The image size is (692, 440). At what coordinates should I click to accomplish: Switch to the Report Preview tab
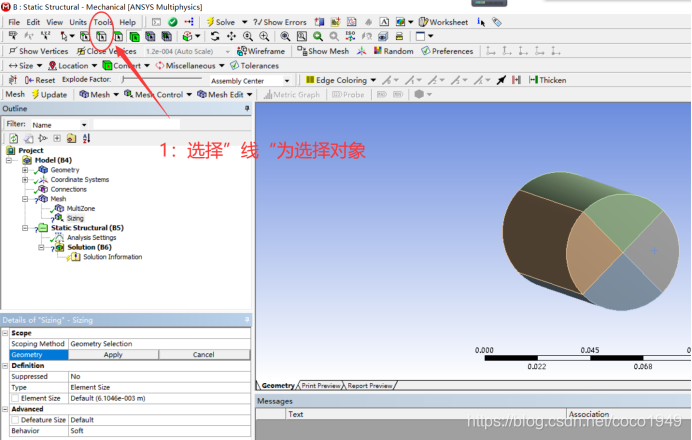tap(370, 385)
